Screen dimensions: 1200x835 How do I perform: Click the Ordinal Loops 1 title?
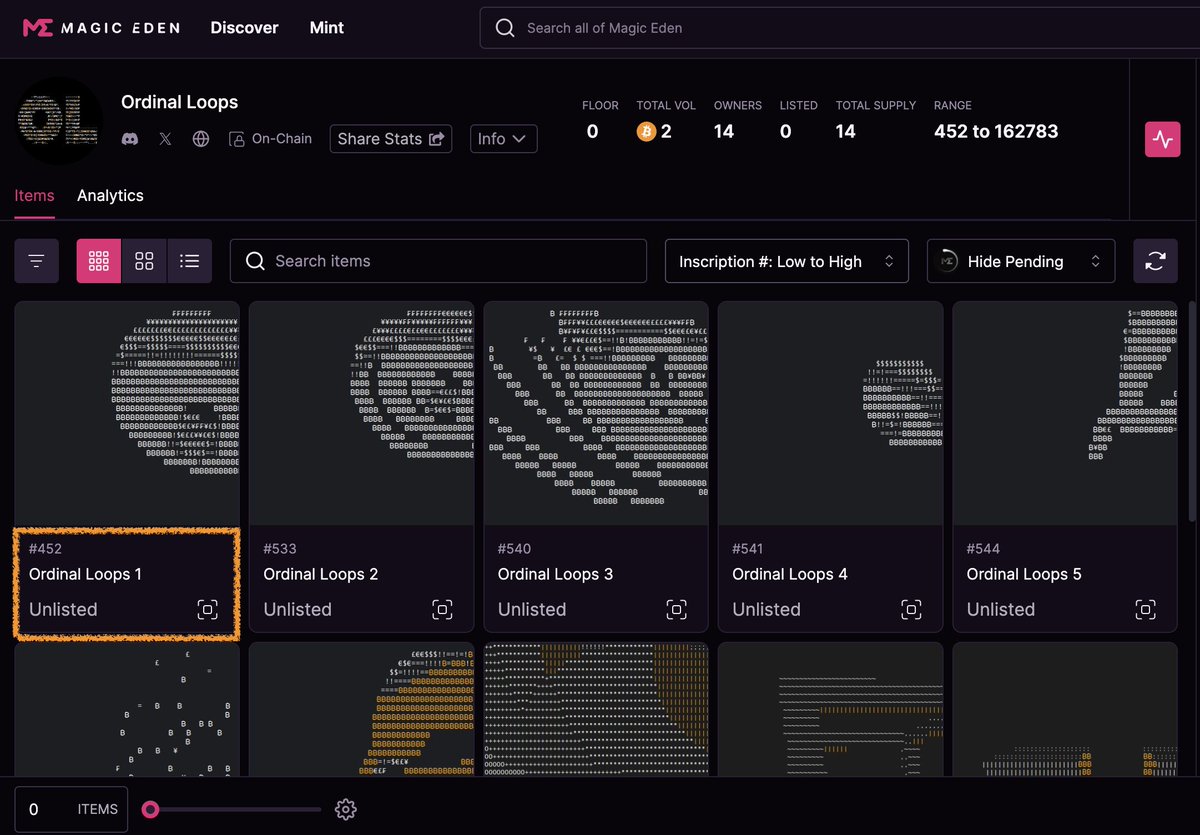point(85,574)
